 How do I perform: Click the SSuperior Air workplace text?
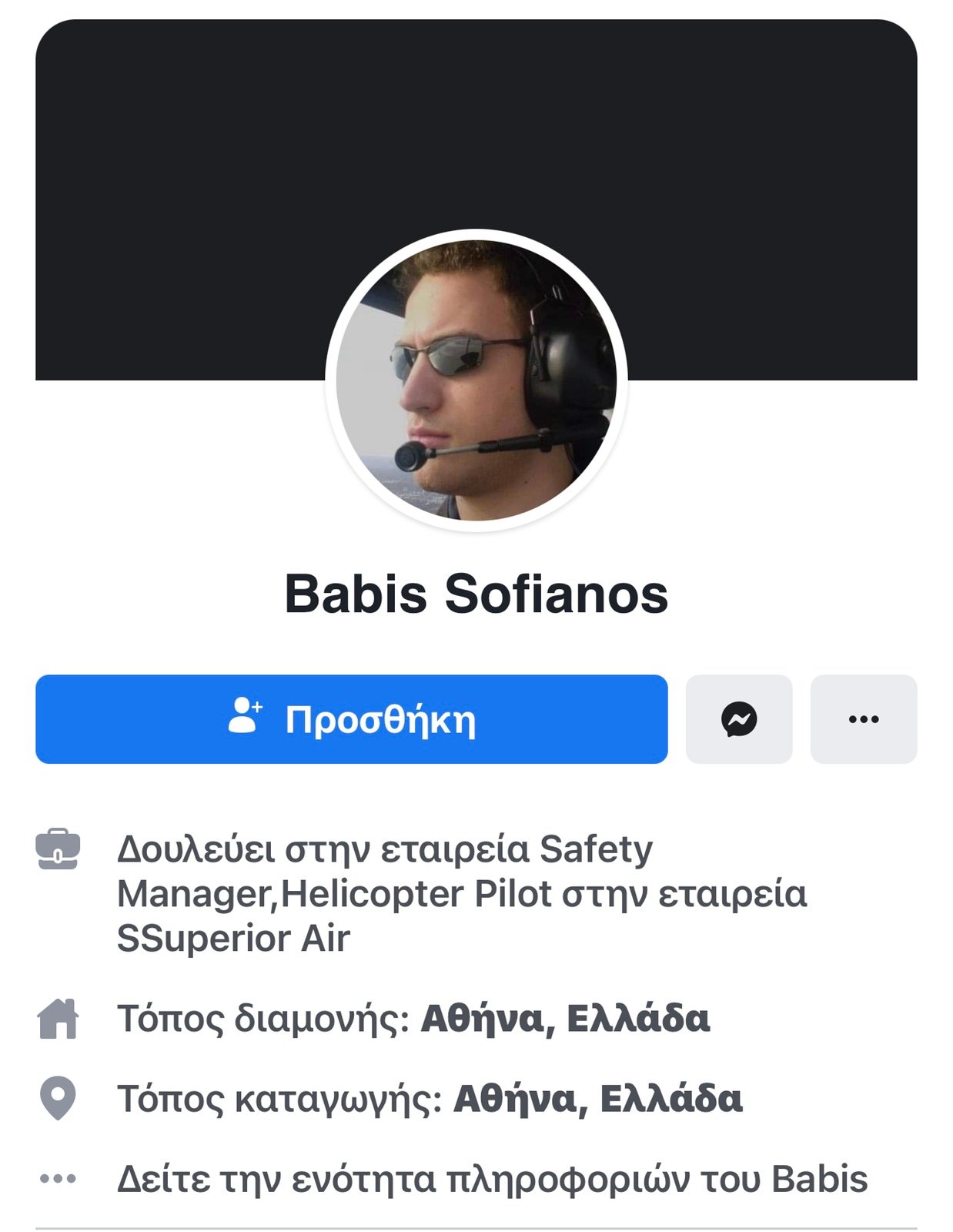[233, 939]
